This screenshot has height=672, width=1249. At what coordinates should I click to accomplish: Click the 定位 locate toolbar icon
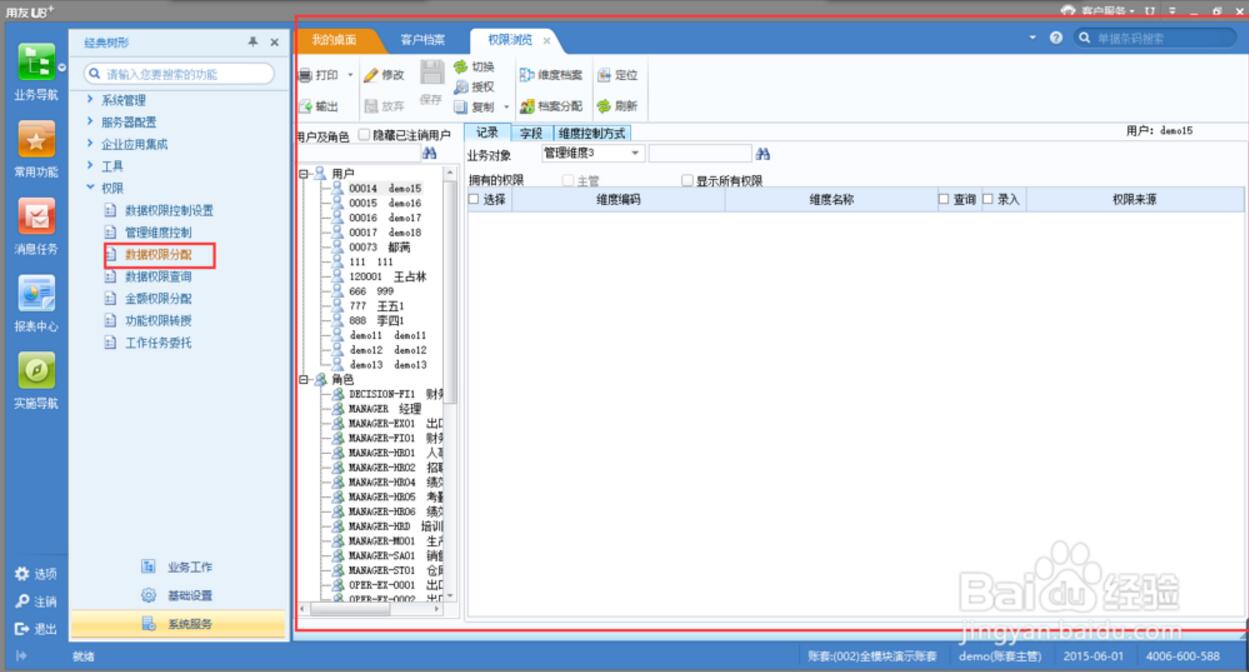pyautogui.click(x=604, y=75)
